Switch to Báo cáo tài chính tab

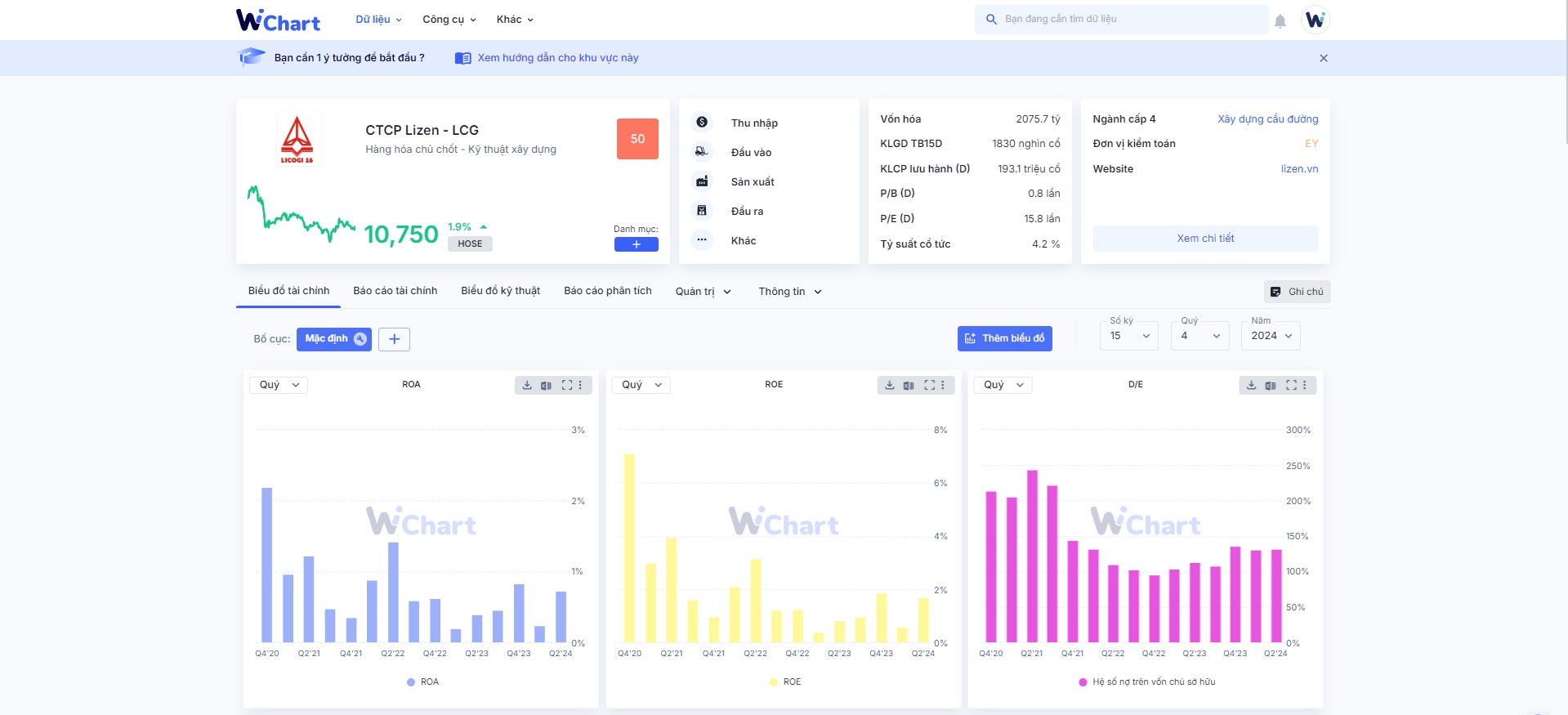pos(395,291)
